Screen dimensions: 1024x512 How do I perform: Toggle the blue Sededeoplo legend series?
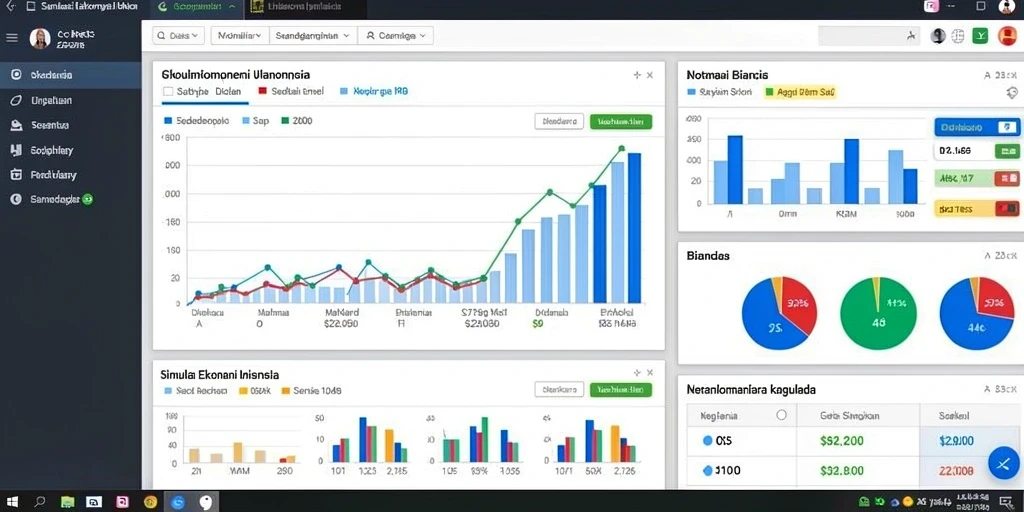coord(196,121)
